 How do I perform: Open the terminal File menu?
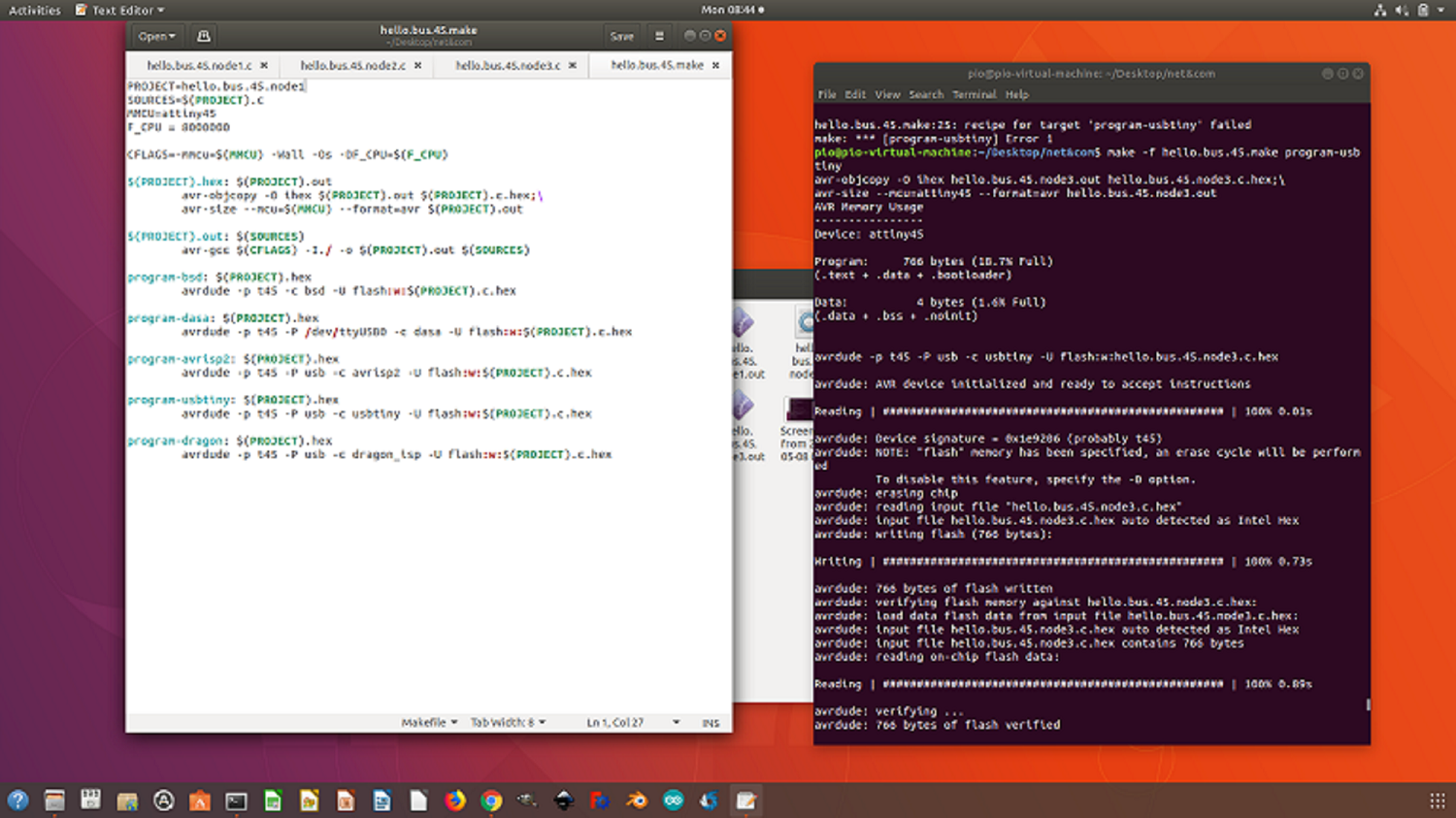coord(827,94)
